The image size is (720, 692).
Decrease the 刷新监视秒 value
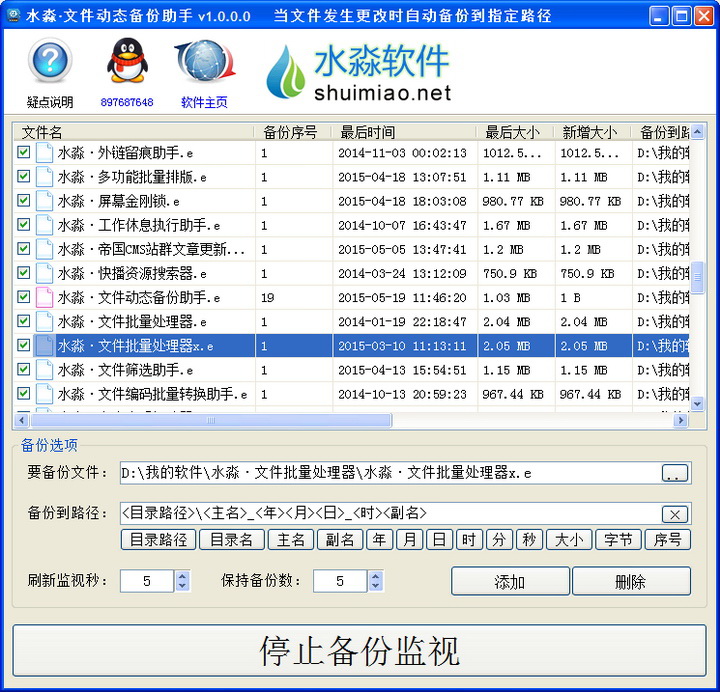182,586
